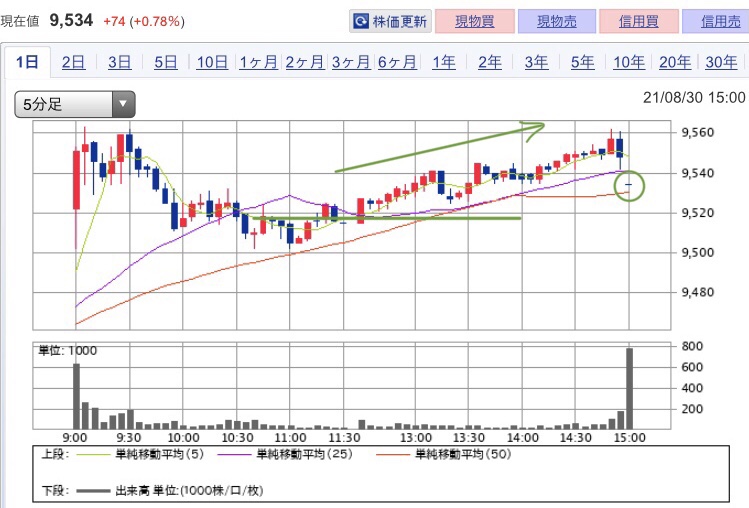
Task: View the 1年 chart range
Action: 444,62
